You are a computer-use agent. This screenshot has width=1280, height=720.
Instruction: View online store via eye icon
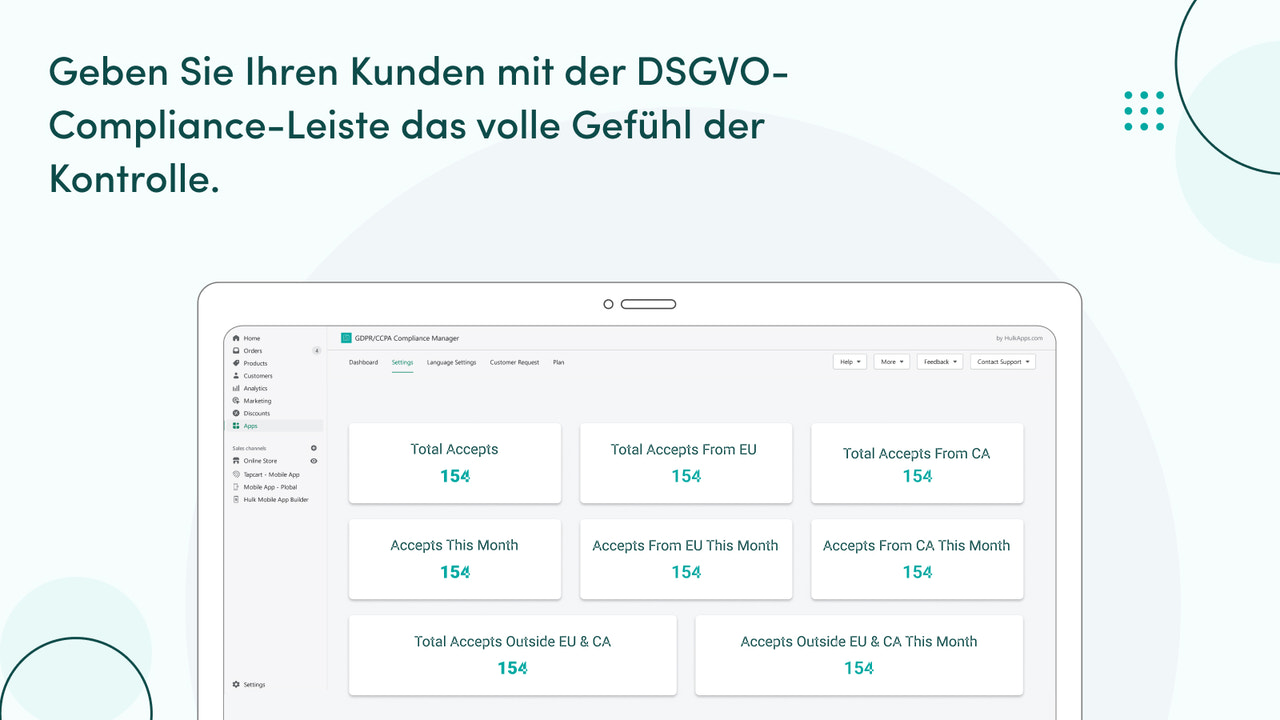click(x=314, y=461)
